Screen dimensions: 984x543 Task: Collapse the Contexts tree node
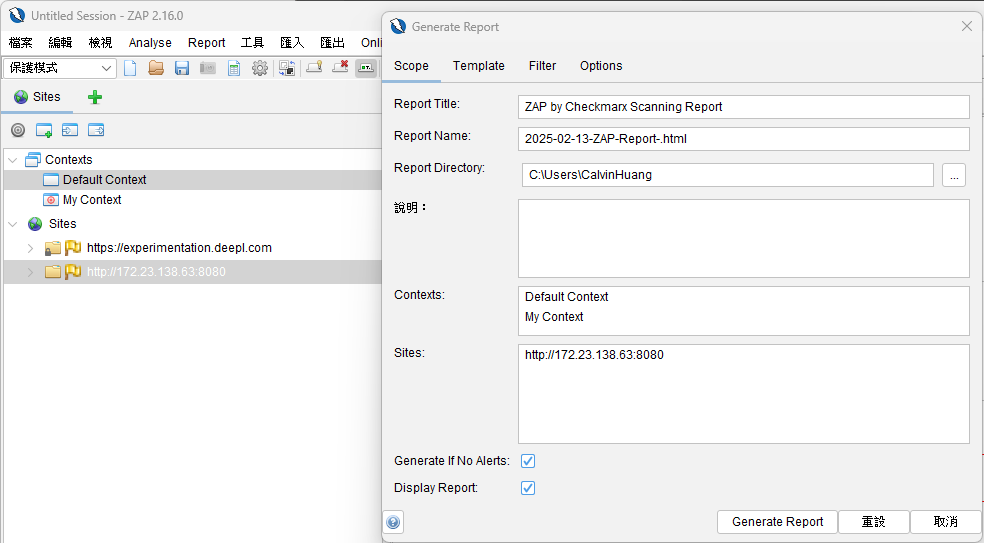(x=12, y=160)
